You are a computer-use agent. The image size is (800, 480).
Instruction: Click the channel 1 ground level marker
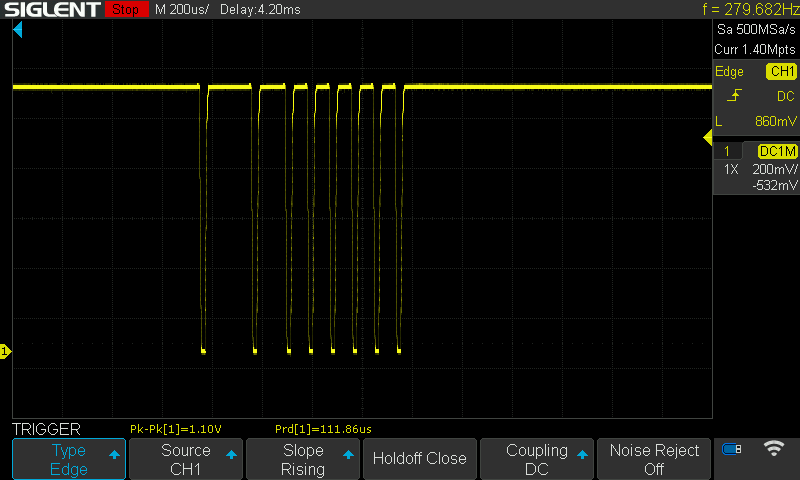[x=5, y=351]
